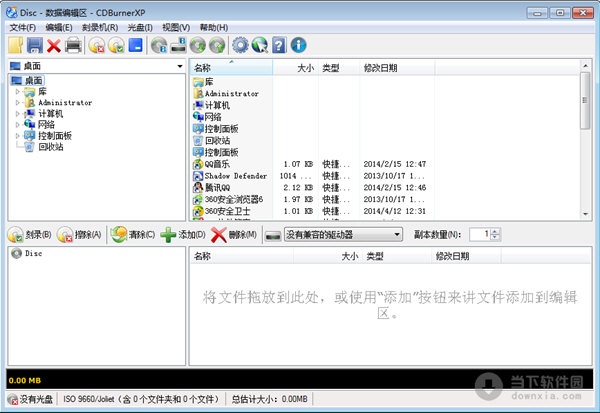Click the 刻录(B) burn button
Image resolution: width=600 pixels, height=413 pixels.
30,235
